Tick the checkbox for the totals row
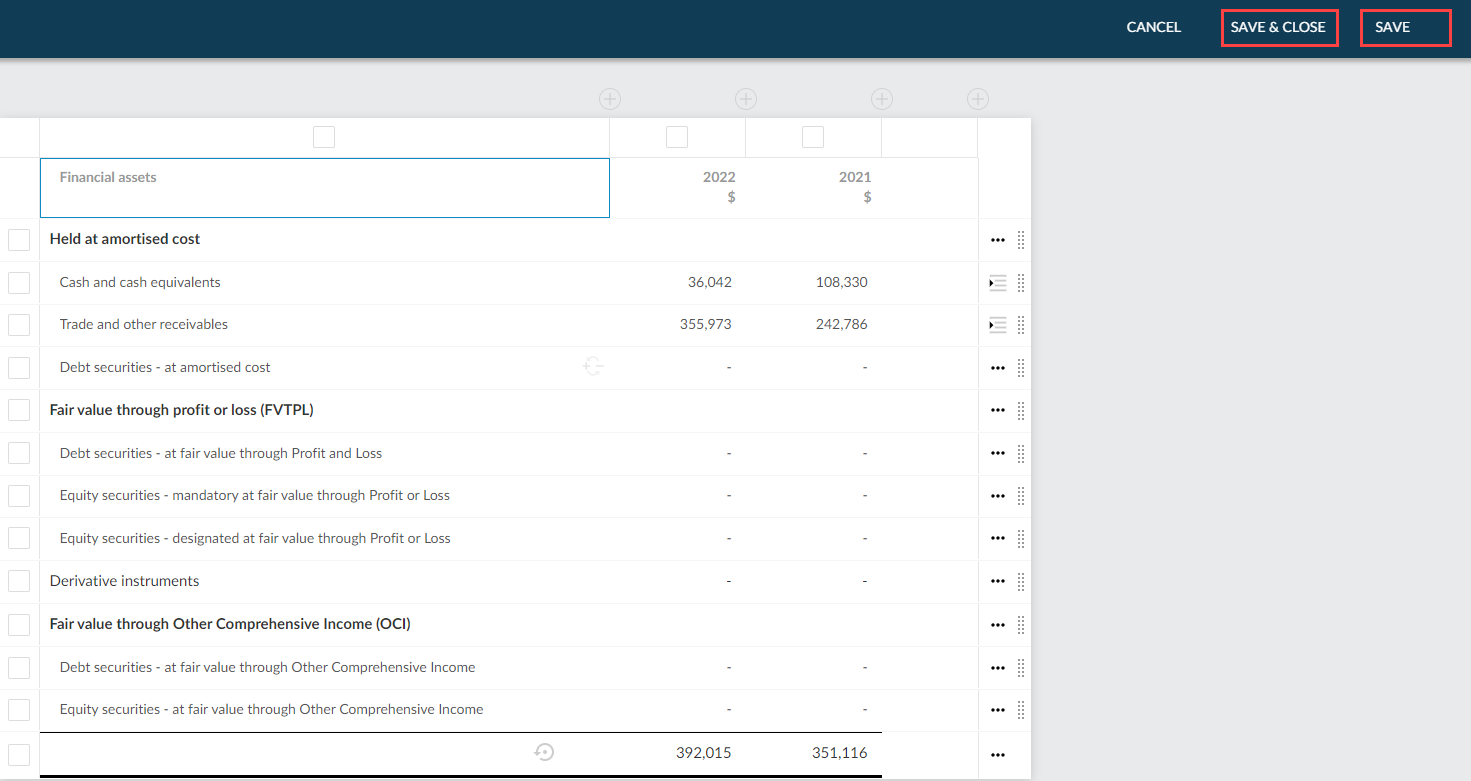The width and height of the screenshot is (1471, 781). (19, 754)
